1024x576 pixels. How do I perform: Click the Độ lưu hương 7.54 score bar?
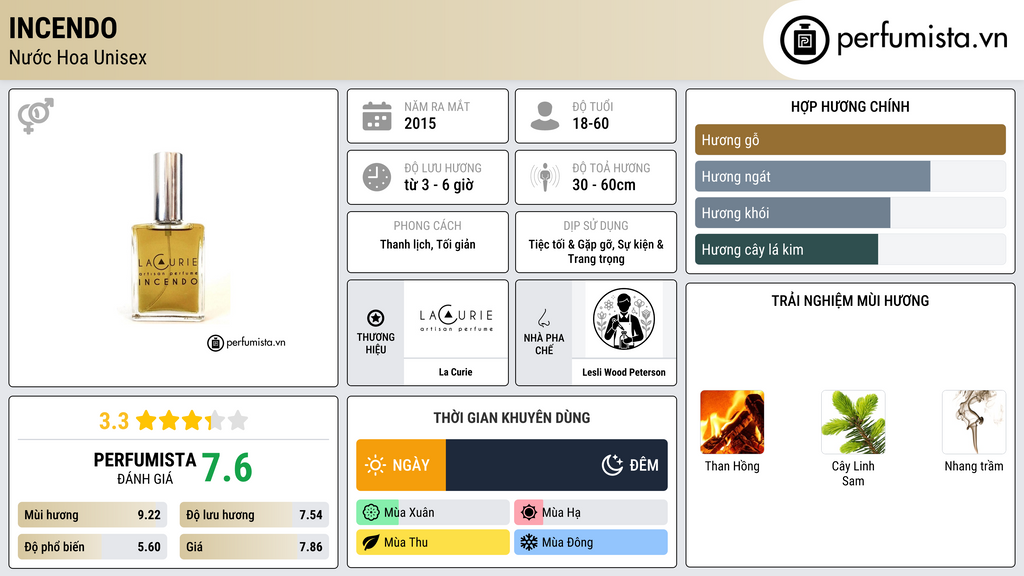click(254, 515)
